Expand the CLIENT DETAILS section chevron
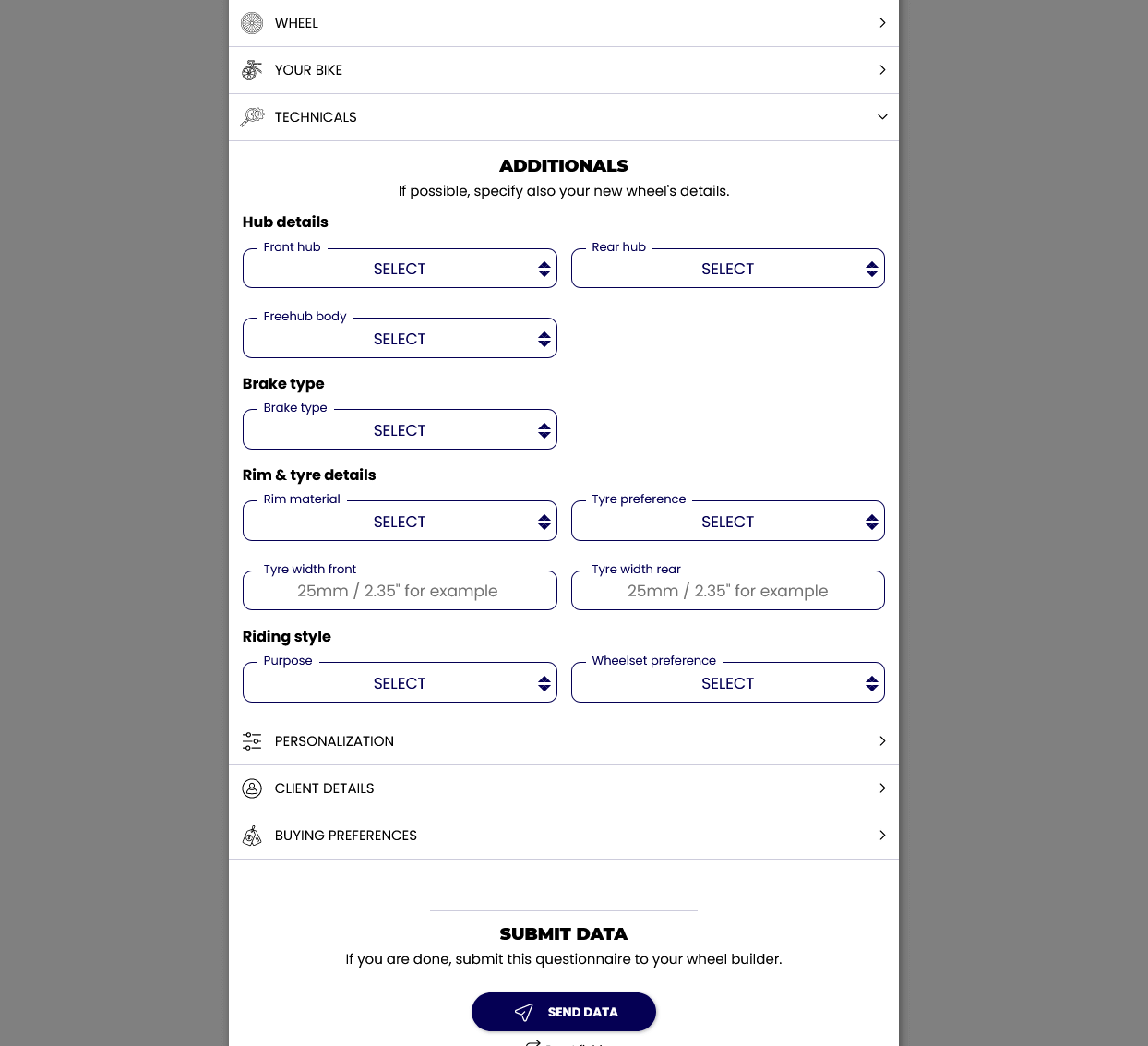Image resolution: width=1148 pixels, height=1046 pixels. (882, 788)
